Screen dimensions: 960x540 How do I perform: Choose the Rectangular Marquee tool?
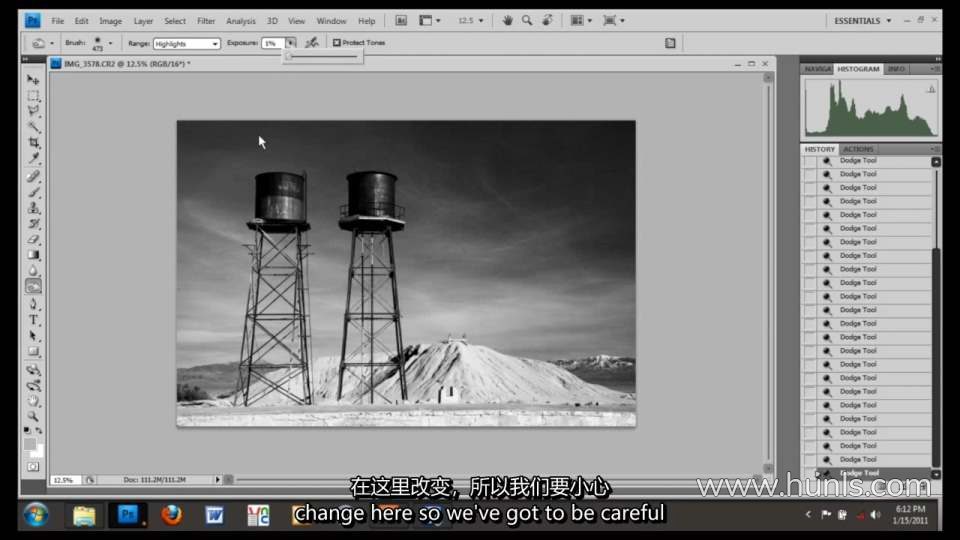[x=34, y=96]
